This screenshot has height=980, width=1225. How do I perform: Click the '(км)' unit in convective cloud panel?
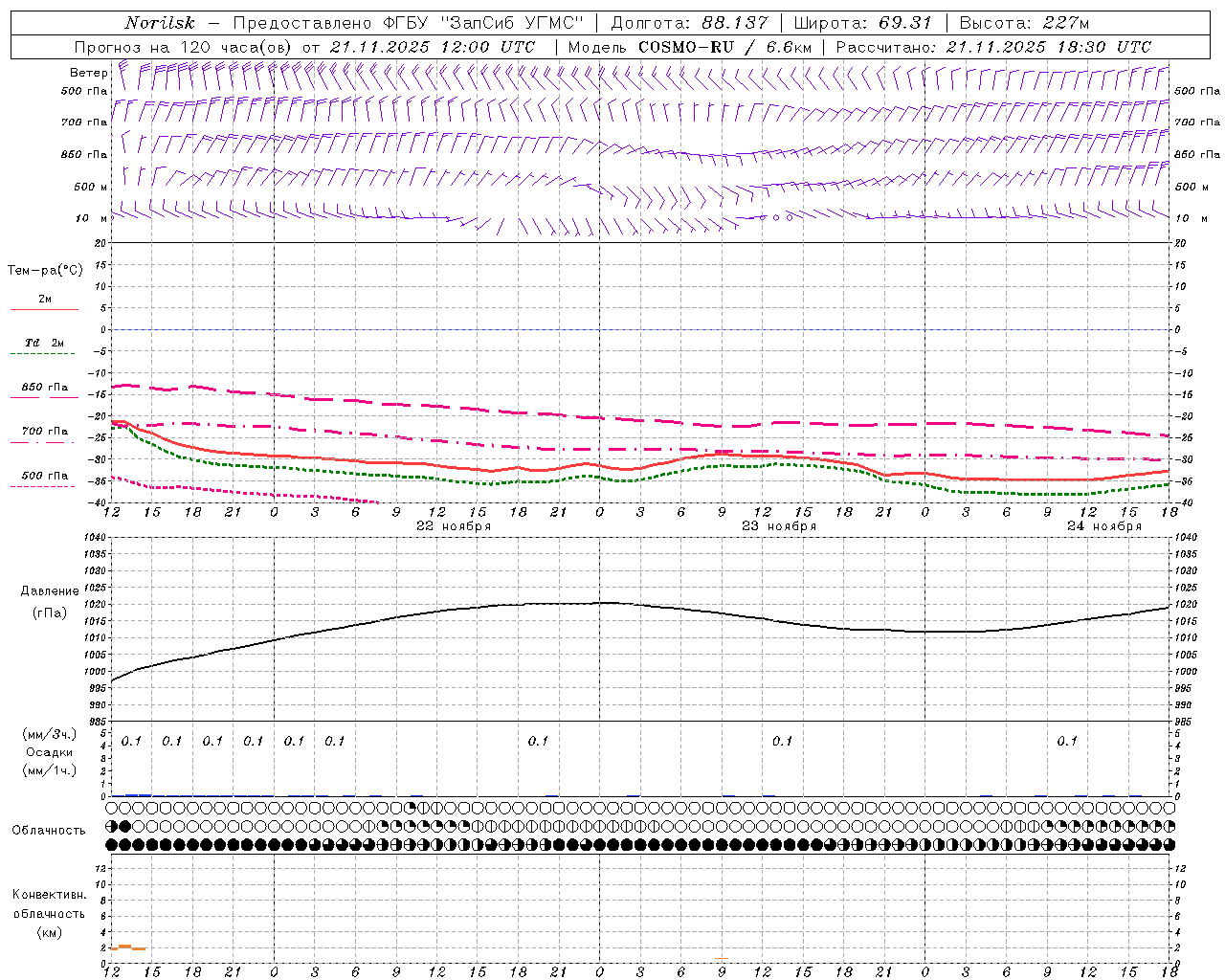click(49, 932)
